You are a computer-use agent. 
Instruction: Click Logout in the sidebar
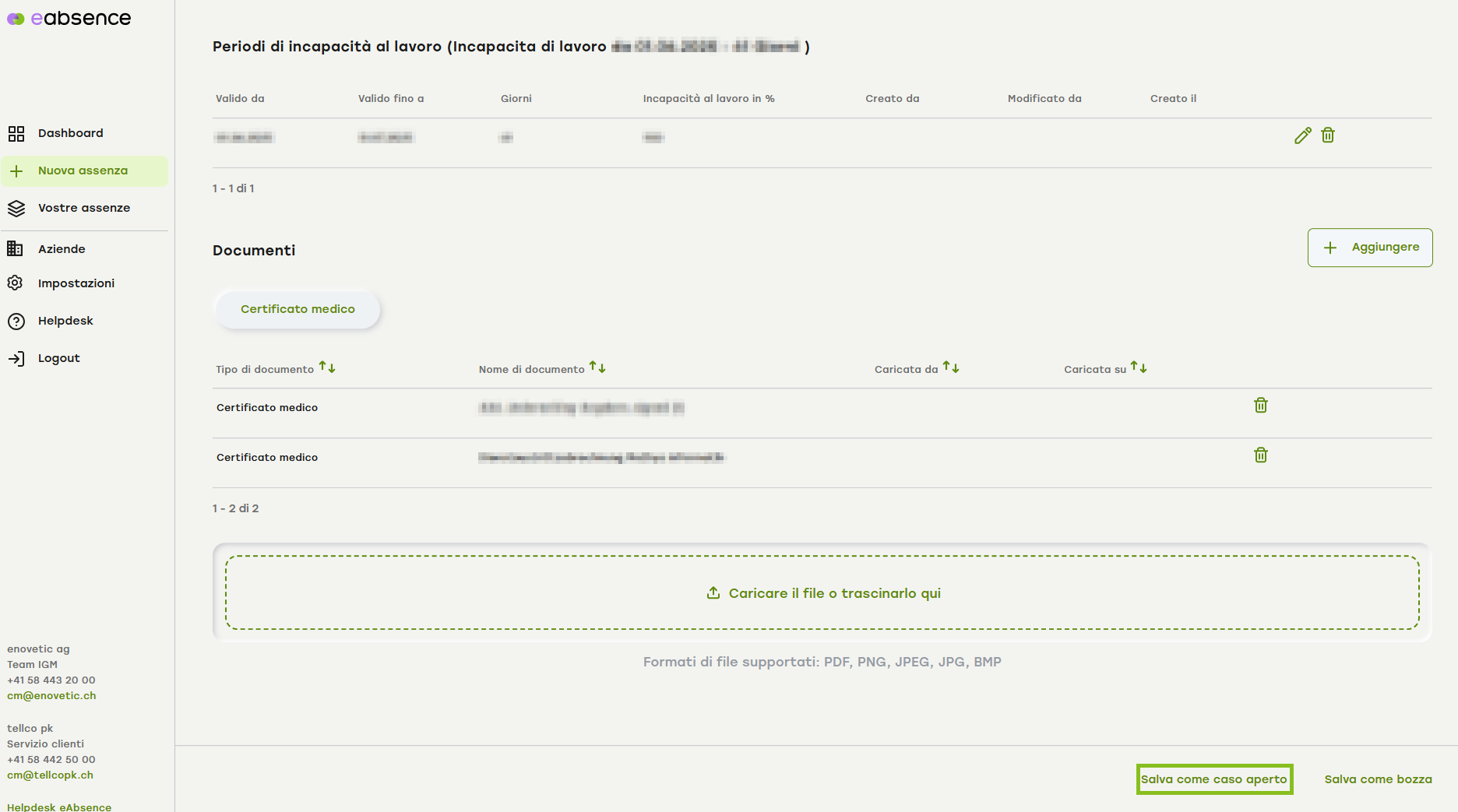click(58, 358)
